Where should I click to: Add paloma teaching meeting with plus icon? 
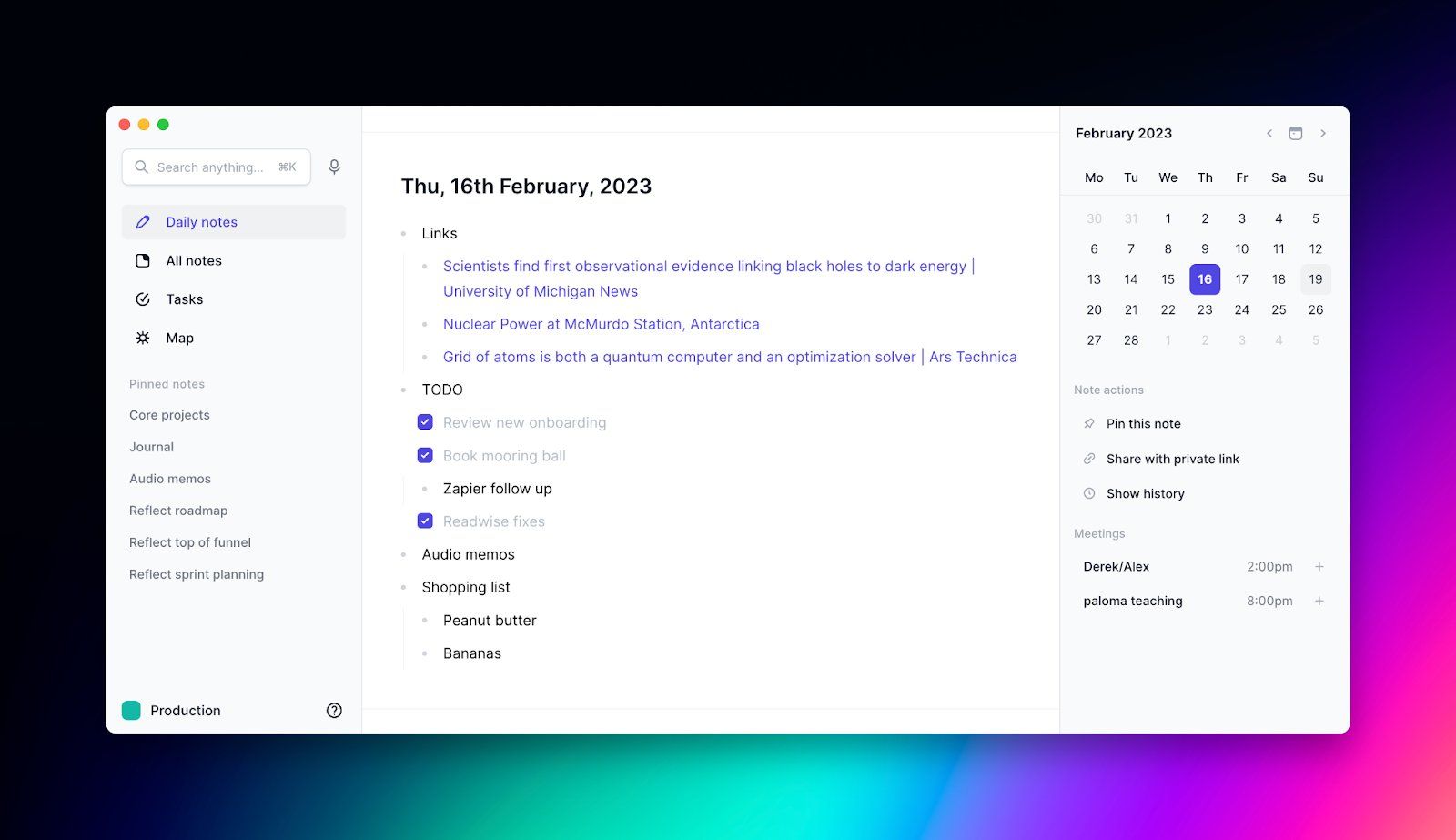click(1319, 601)
